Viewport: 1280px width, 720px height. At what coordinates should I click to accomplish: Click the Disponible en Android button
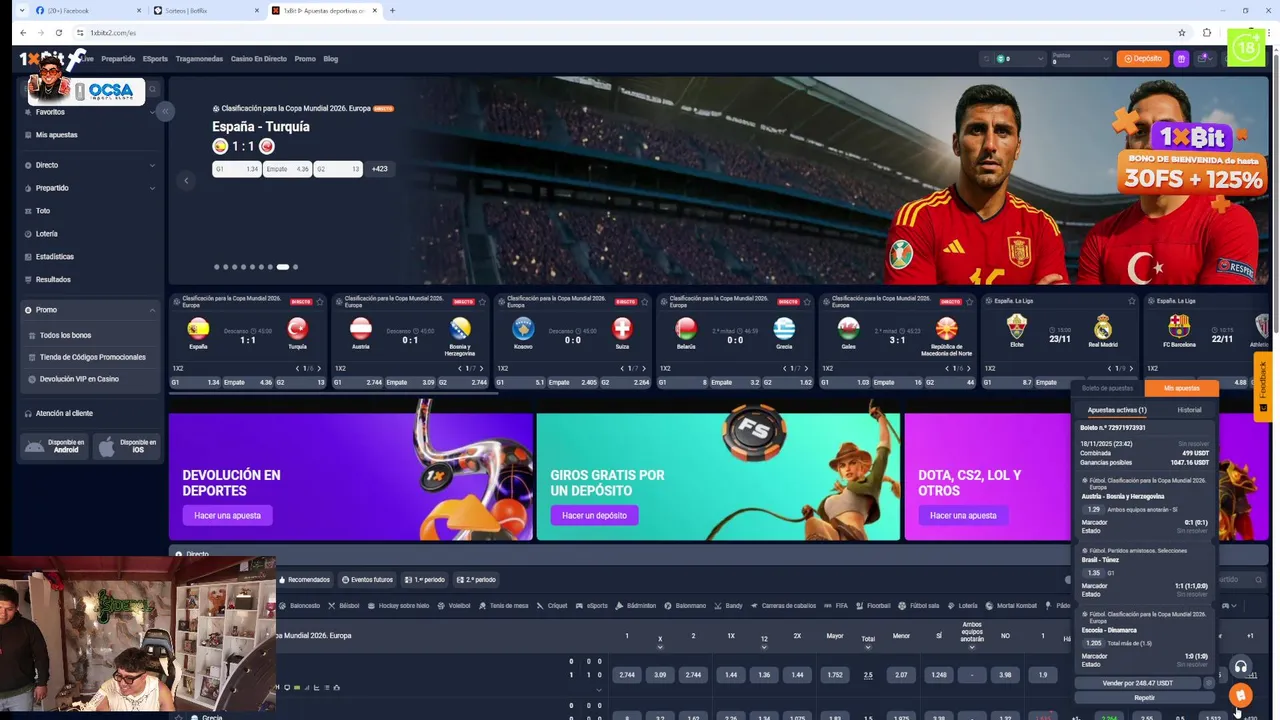pyautogui.click(x=55, y=446)
